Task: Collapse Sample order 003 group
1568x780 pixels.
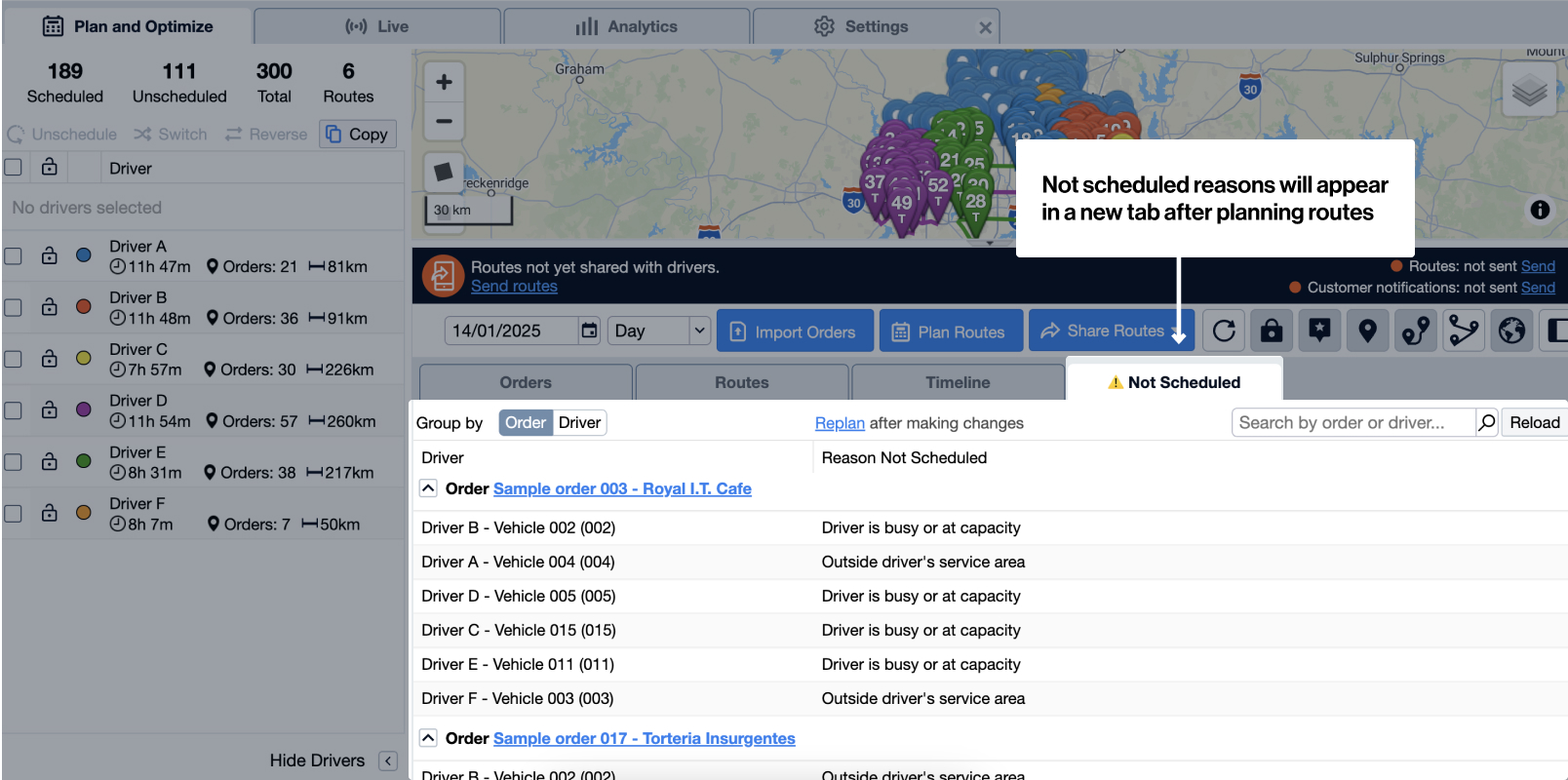Action: coord(428,488)
